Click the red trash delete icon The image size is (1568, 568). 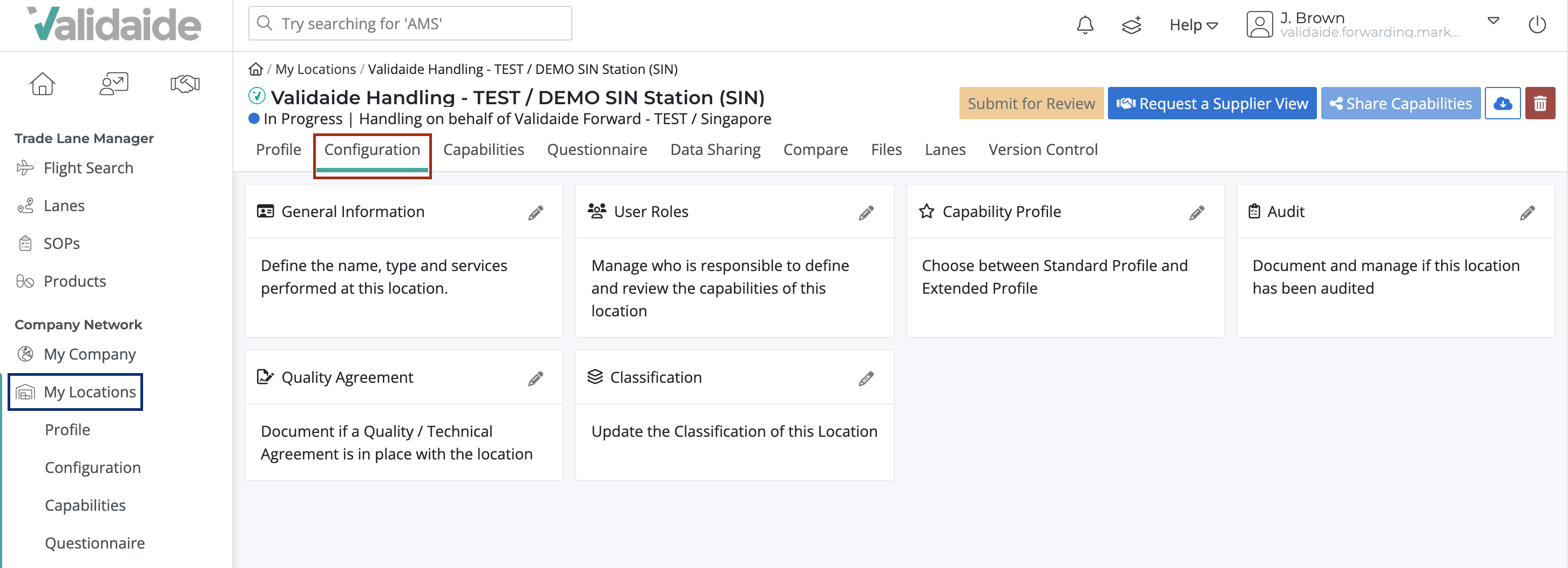point(1541,103)
